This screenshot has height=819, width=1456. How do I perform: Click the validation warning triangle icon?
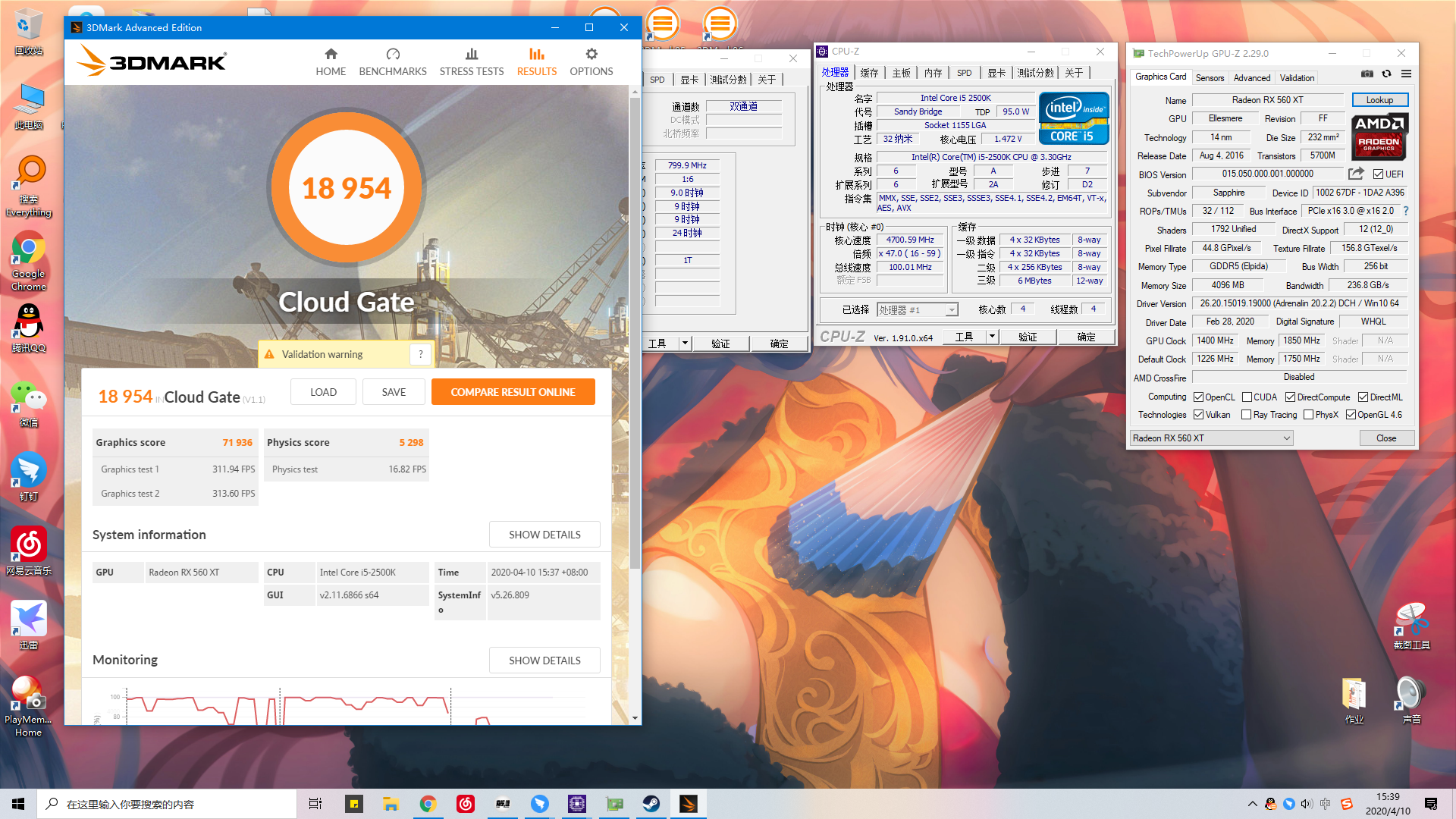point(269,354)
